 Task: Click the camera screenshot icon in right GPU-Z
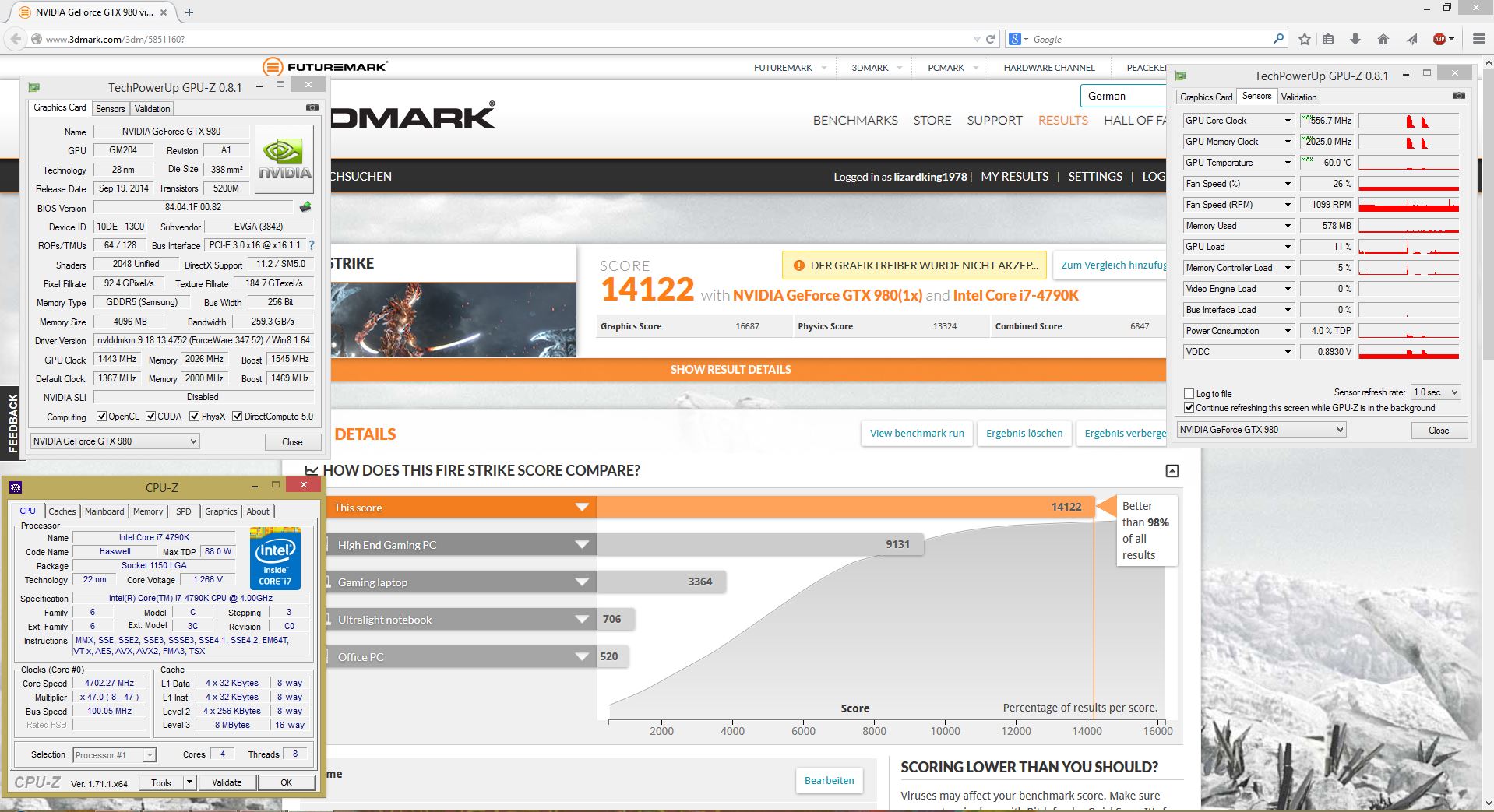[1458, 96]
